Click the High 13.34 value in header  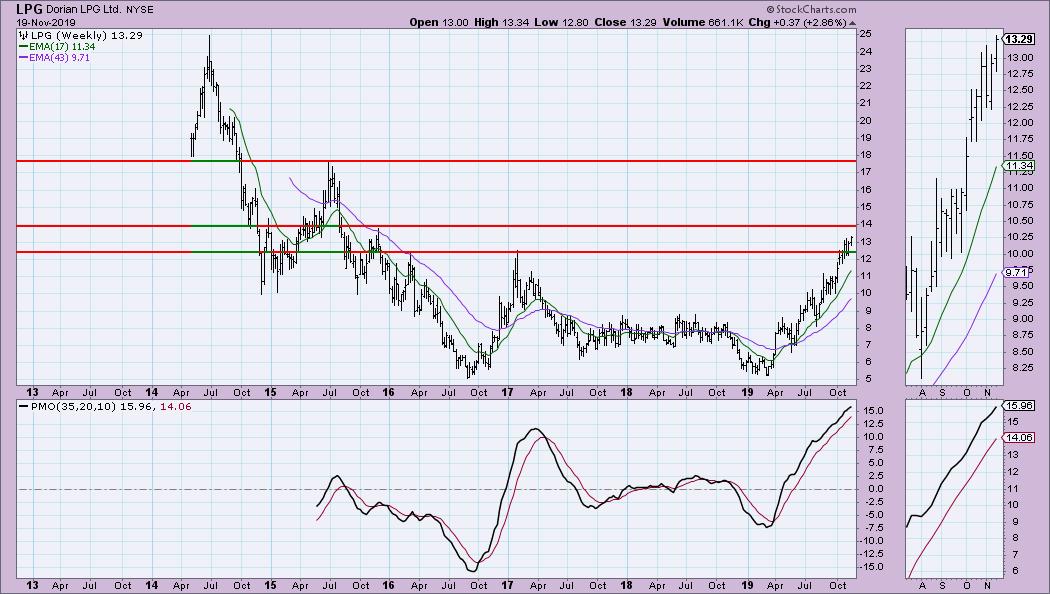(x=502, y=22)
